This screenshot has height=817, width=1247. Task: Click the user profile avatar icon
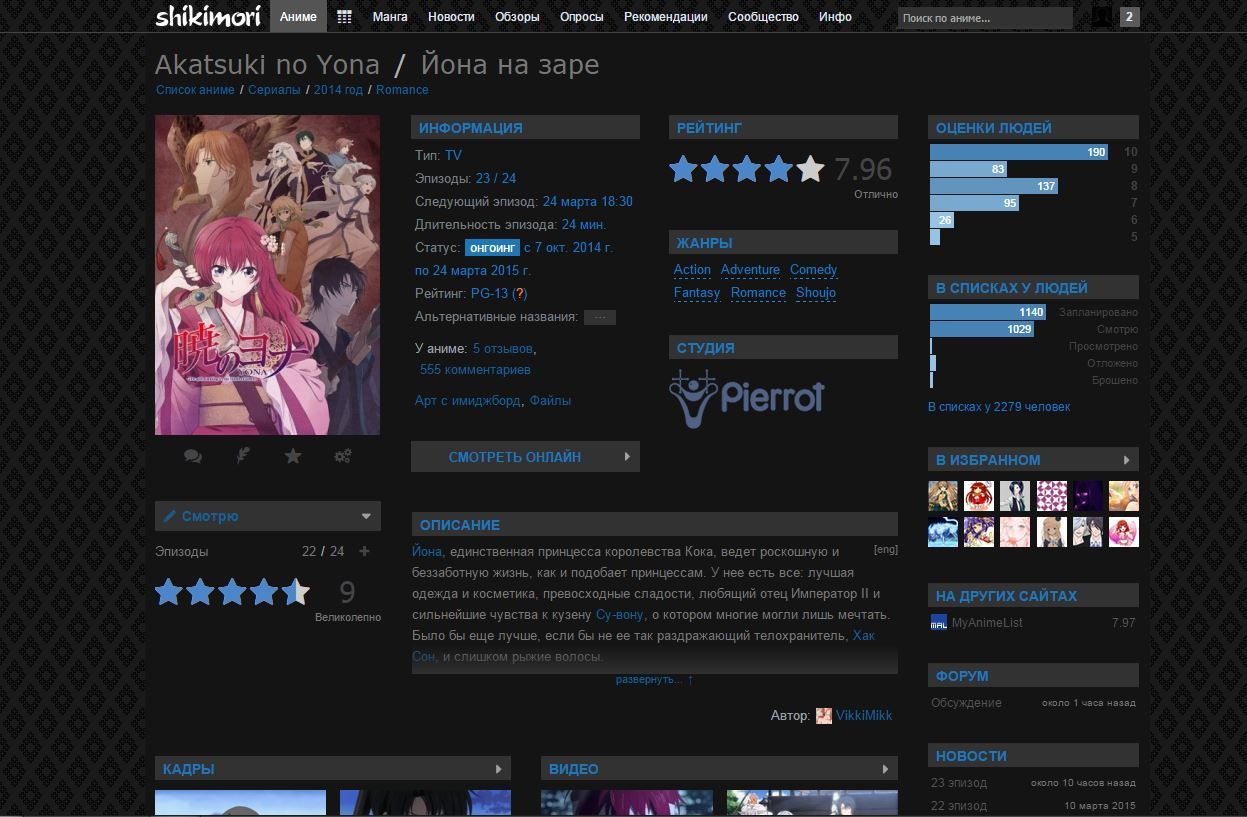click(1101, 17)
